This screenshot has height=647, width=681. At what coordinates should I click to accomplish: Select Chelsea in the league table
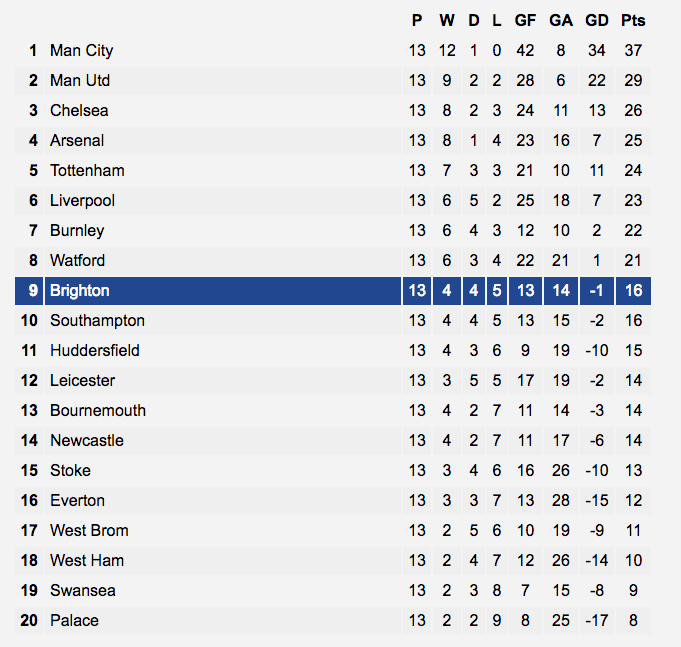point(79,110)
